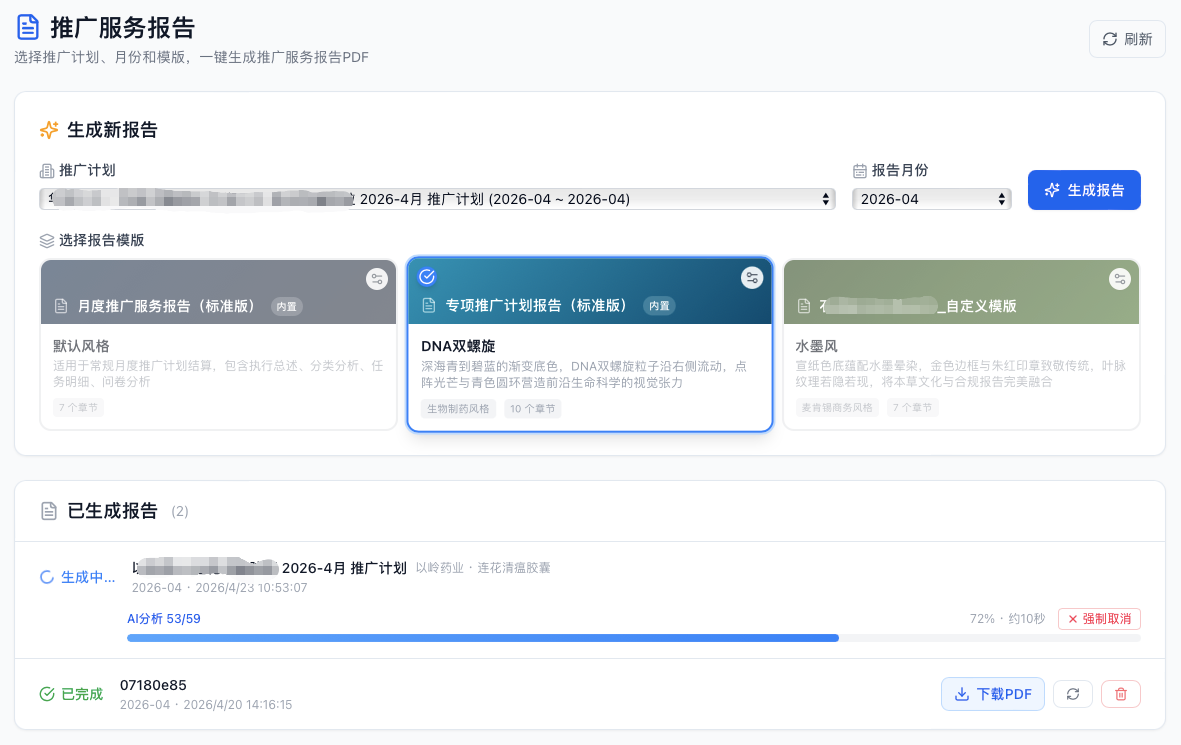Click the 10 个章节 tag
The height and width of the screenshot is (745, 1181).
(x=533, y=408)
